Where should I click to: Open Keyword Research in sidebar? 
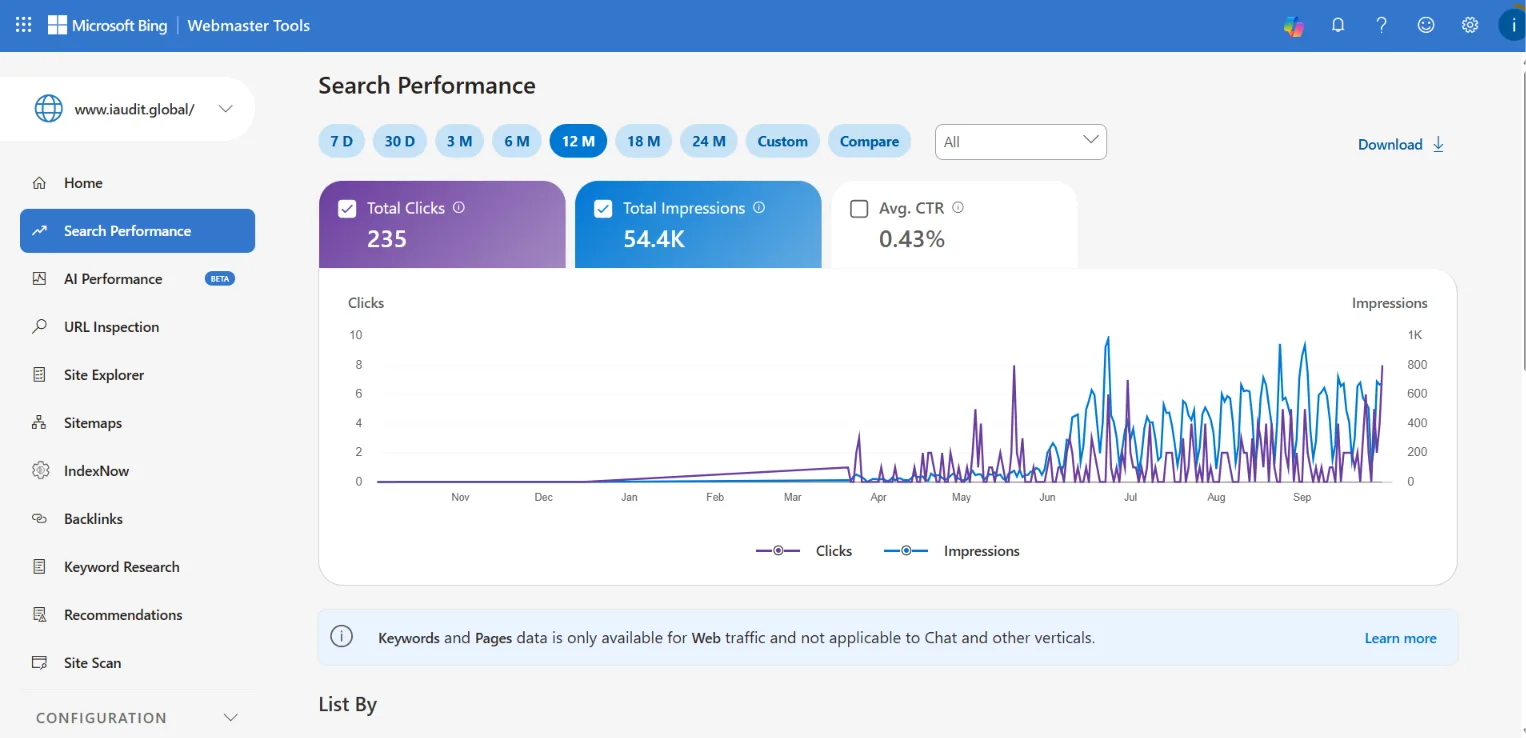pyautogui.click(x=137, y=567)
